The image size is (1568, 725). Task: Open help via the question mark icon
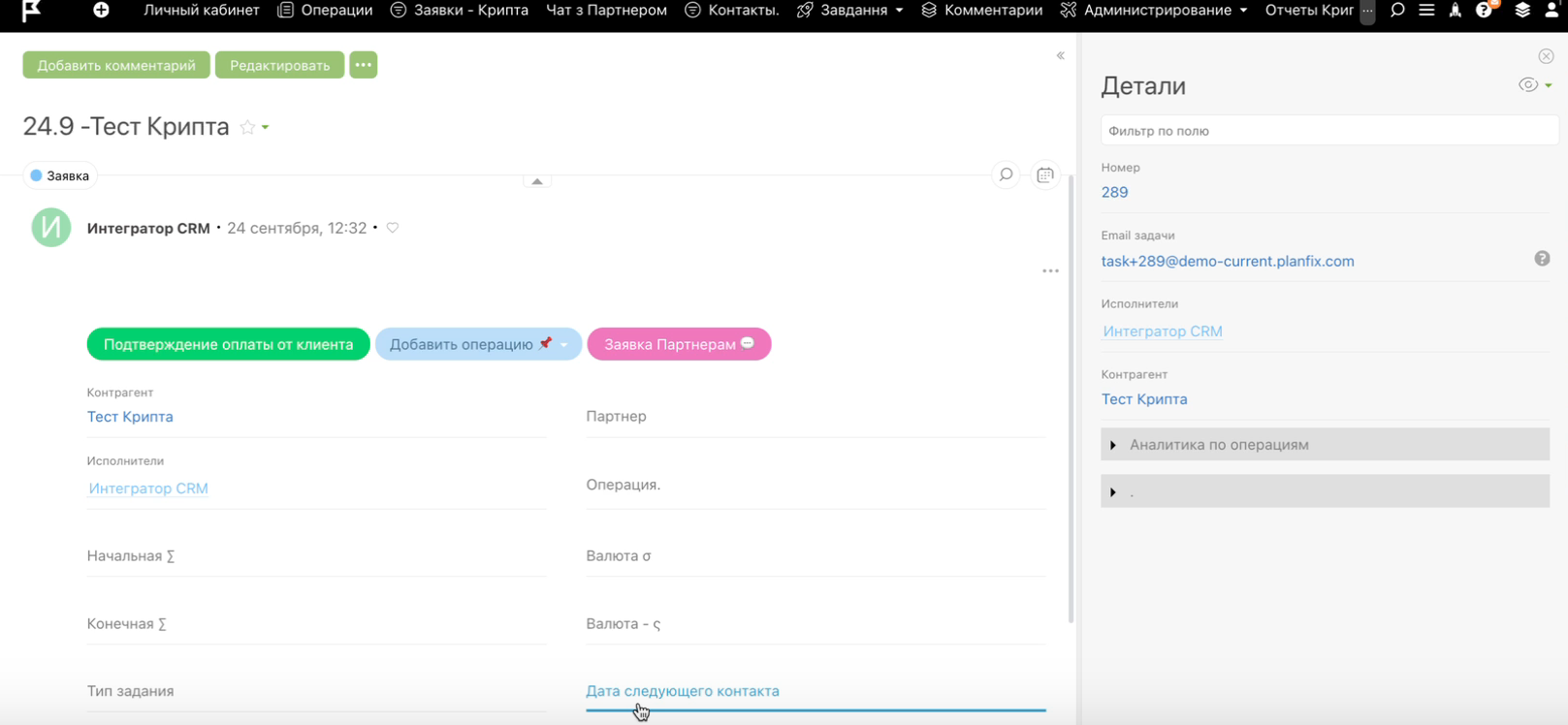1484,10
